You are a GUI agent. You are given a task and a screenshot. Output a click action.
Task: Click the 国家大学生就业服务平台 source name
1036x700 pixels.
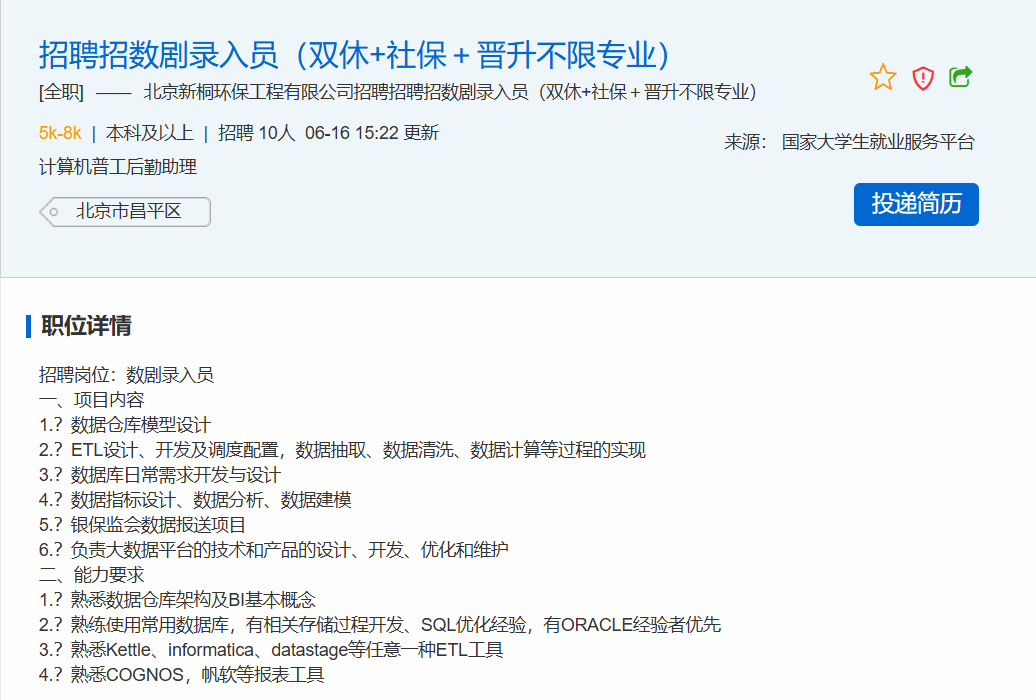[x=878, y=142]
